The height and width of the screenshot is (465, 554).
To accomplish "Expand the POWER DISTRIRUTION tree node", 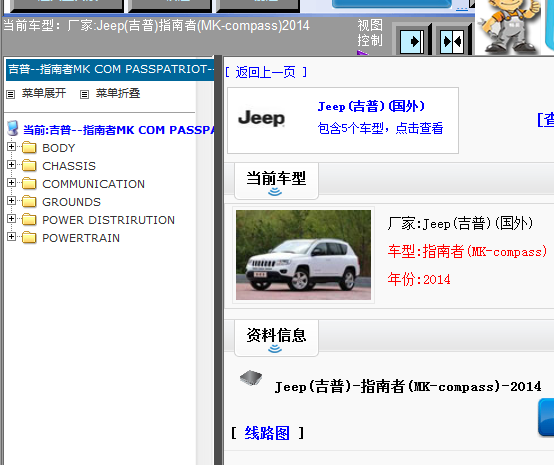I will [x=11, y=218].
